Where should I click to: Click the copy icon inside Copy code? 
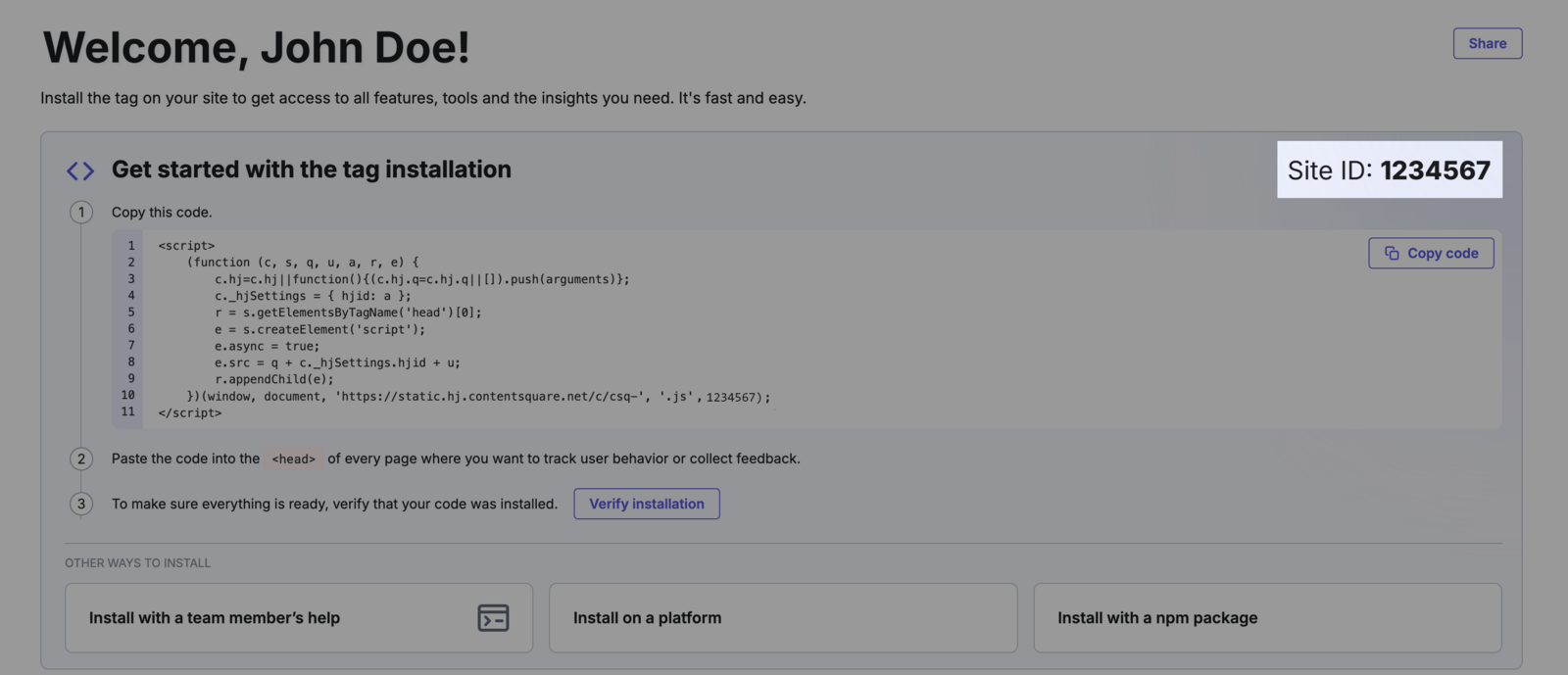point(1392,253)
